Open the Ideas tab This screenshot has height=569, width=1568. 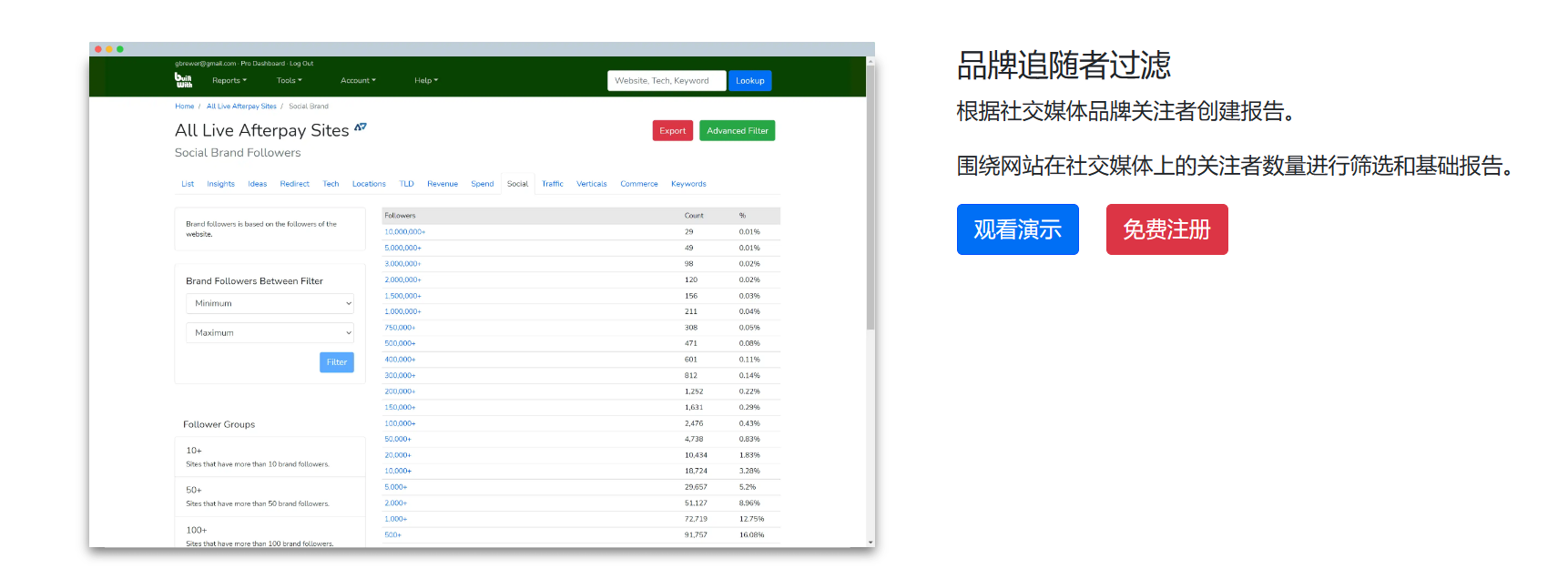click(258, 184)
